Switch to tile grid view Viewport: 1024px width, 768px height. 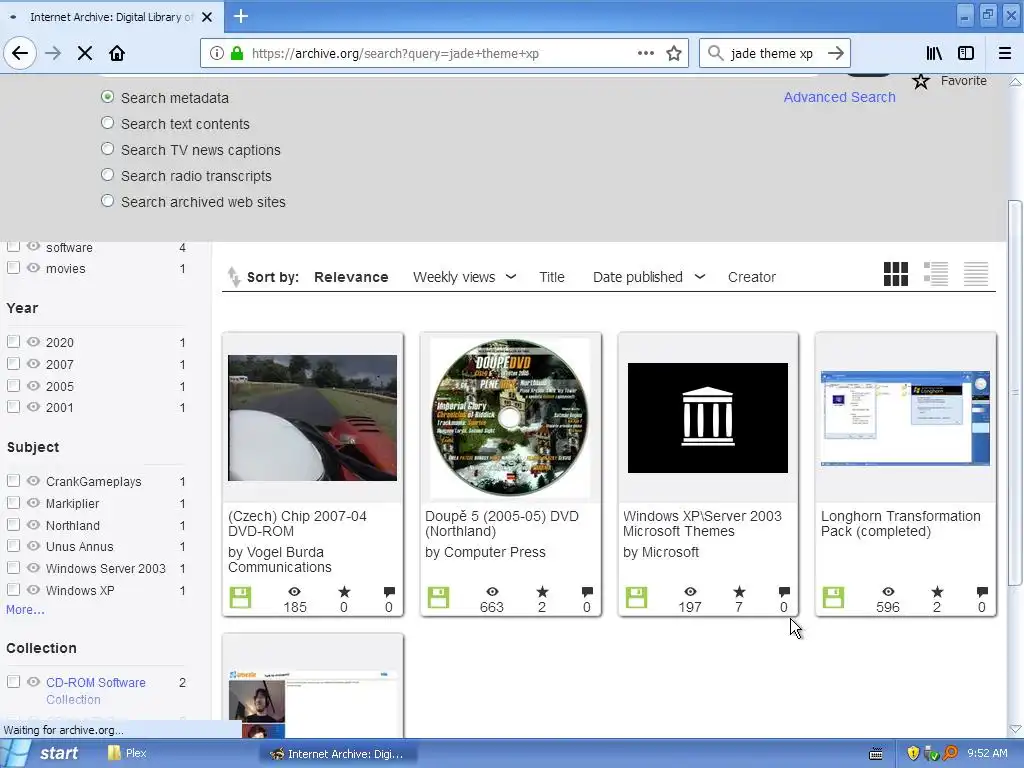[x=895, y=274]
